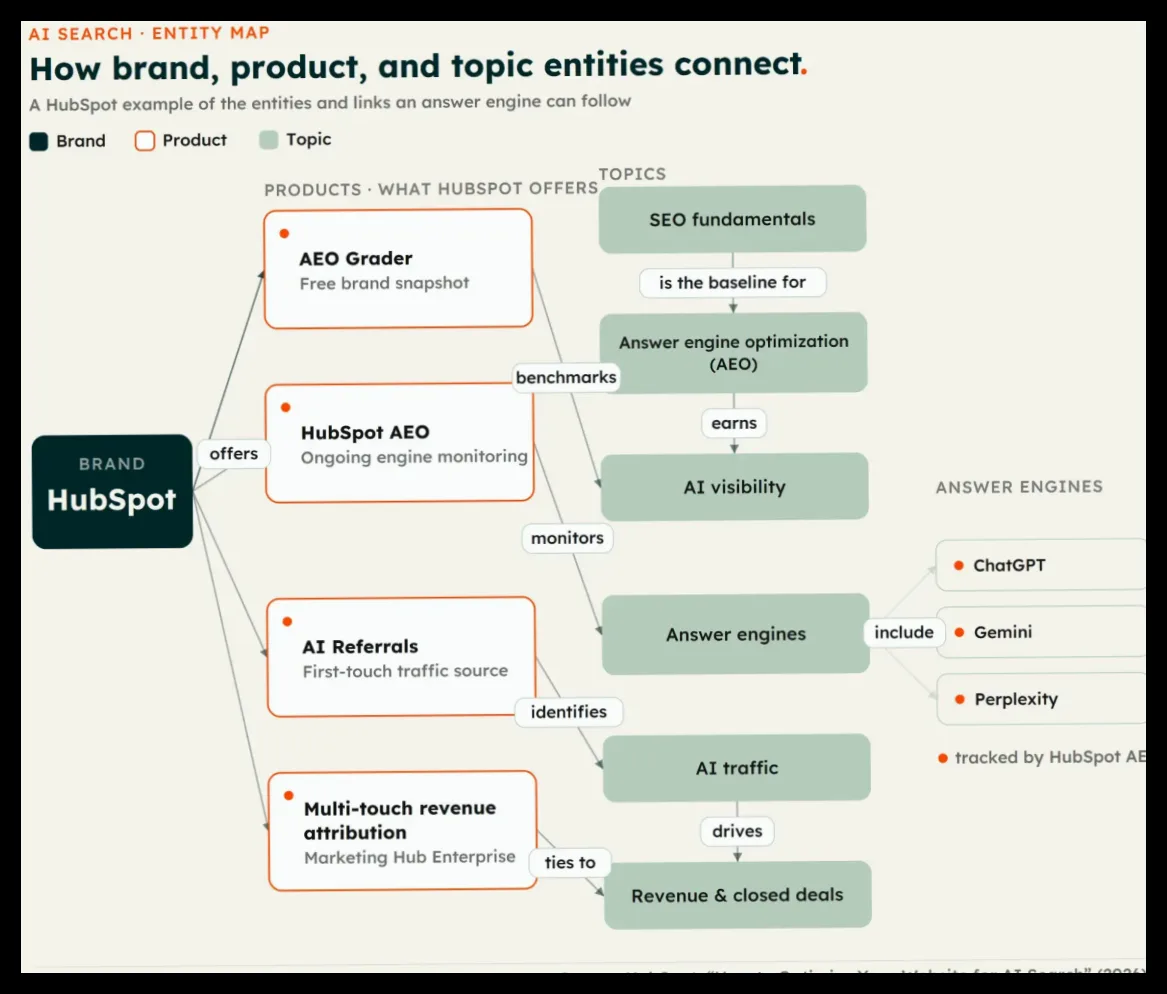This screenshot has height=994, width=1167.
Task: Select the Multi-touch revenue attribution card
Action: [x=403, y=831]
